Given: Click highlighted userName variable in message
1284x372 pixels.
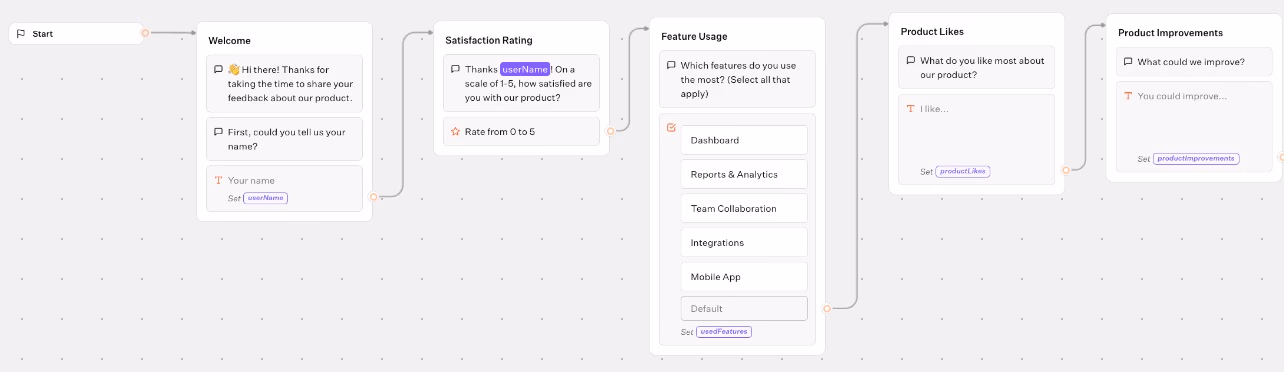Looking at the screenshot, I should click(525, 69).
